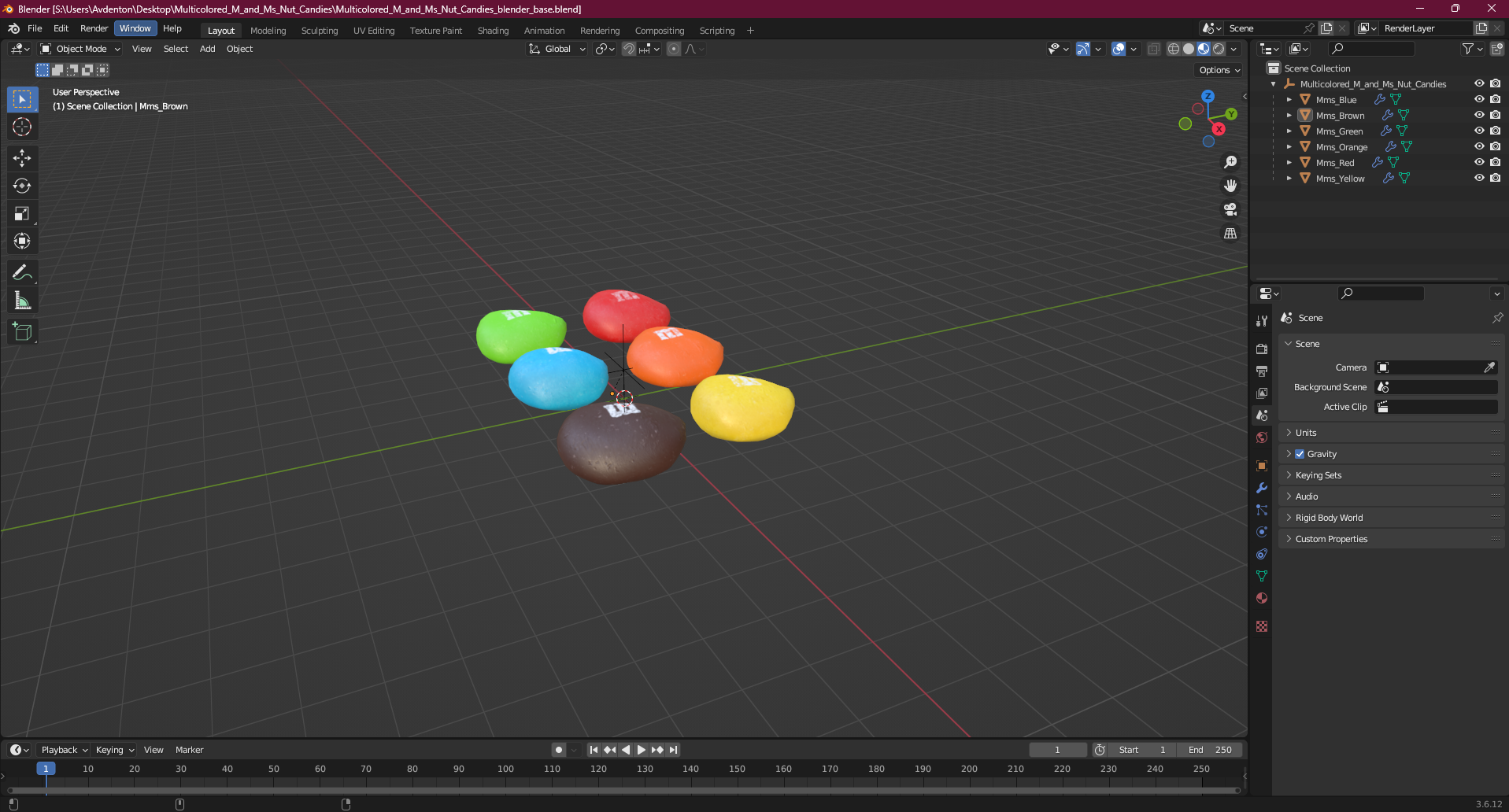Toggle snapping magnet in header
This screenshot has width=1509, height=812.
[x=629, y=49]
